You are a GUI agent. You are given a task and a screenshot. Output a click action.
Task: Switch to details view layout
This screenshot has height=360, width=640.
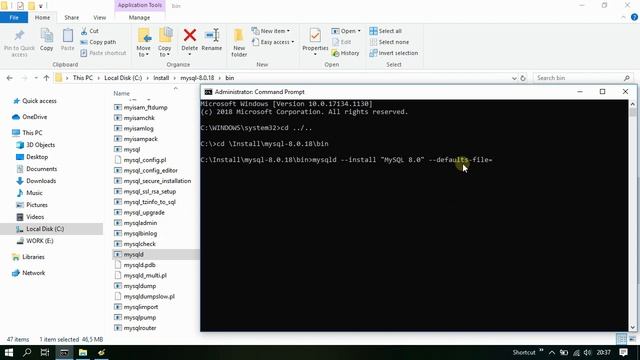click(x=621, y=339)
